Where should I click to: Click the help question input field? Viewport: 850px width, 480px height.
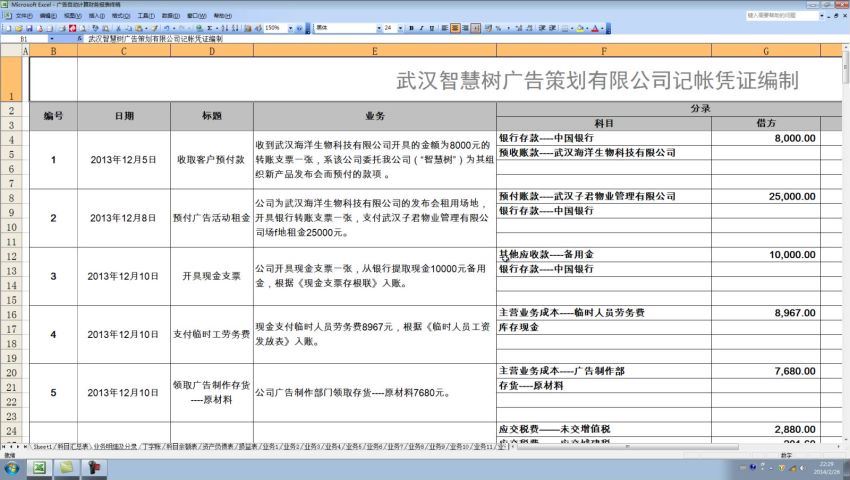click(x=781, y=15)
